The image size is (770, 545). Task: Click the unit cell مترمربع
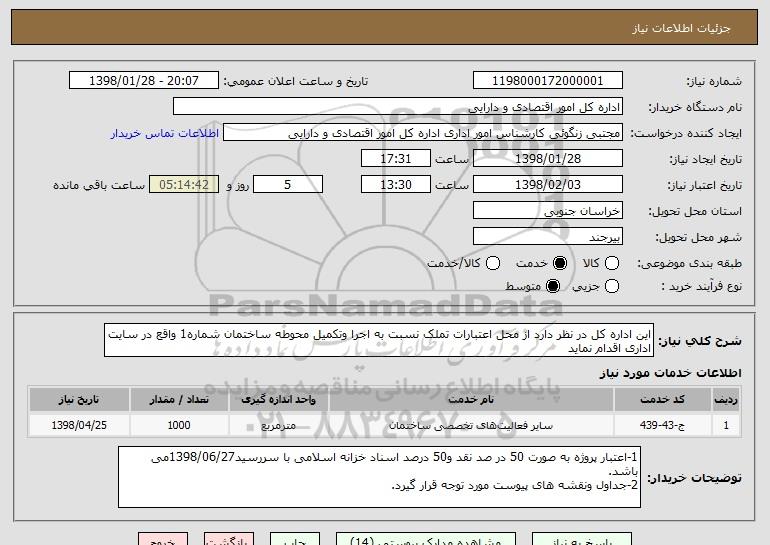pos(278,425)
